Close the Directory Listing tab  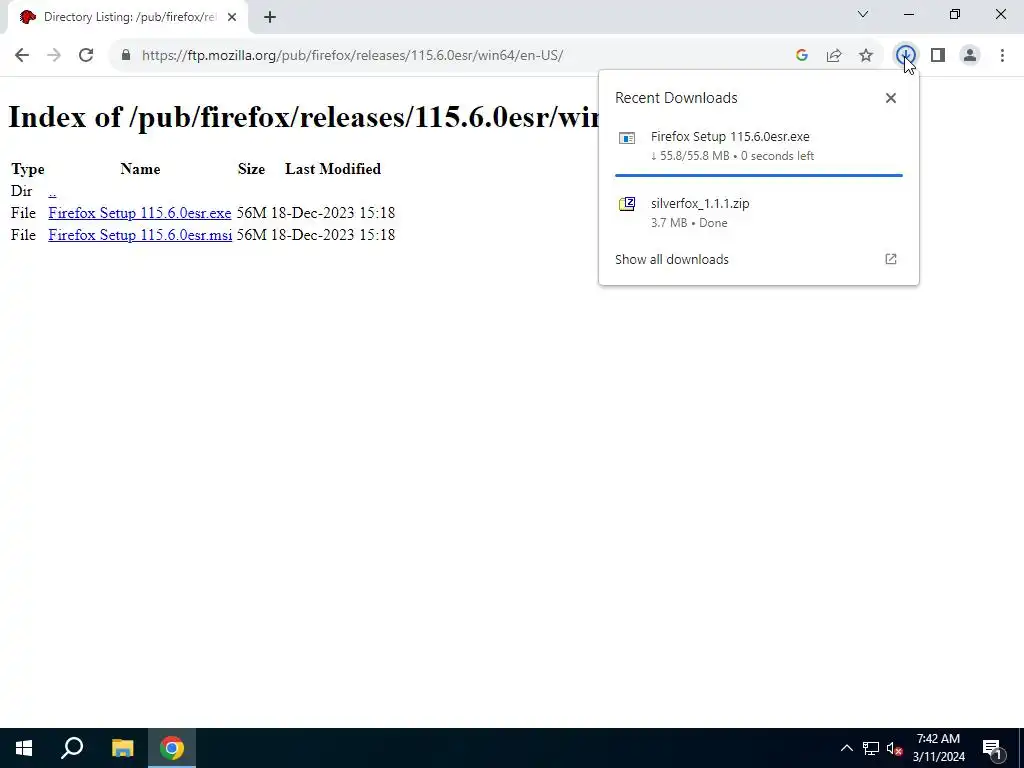tap(232, 17)
